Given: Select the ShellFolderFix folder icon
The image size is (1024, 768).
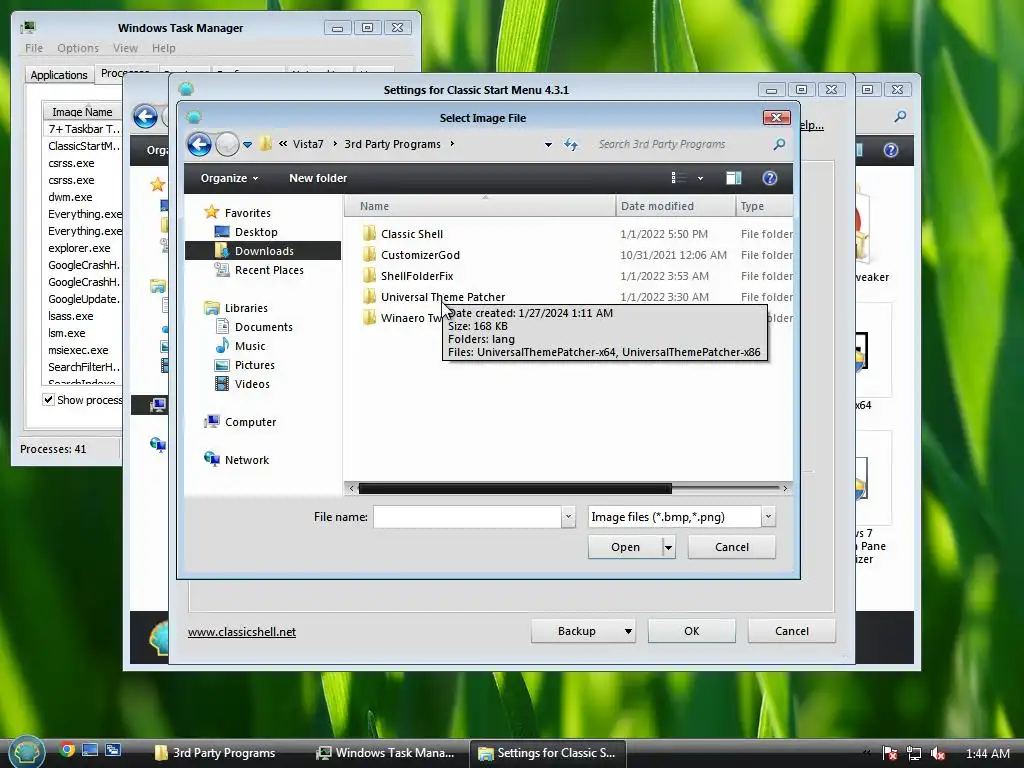Looking at the screenshot, I should 369,276.
